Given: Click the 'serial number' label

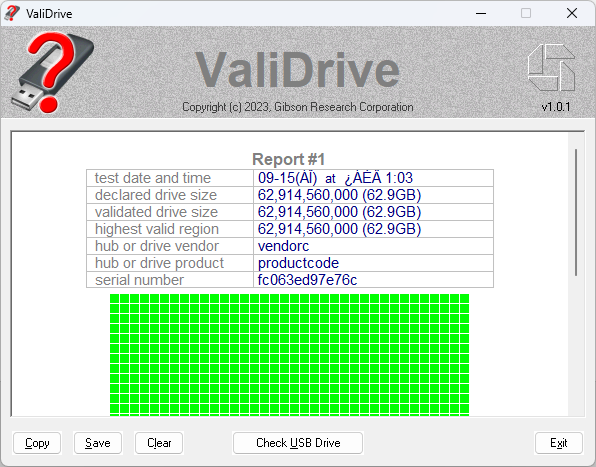Looking at the screenshot, I should click(139, 280).
